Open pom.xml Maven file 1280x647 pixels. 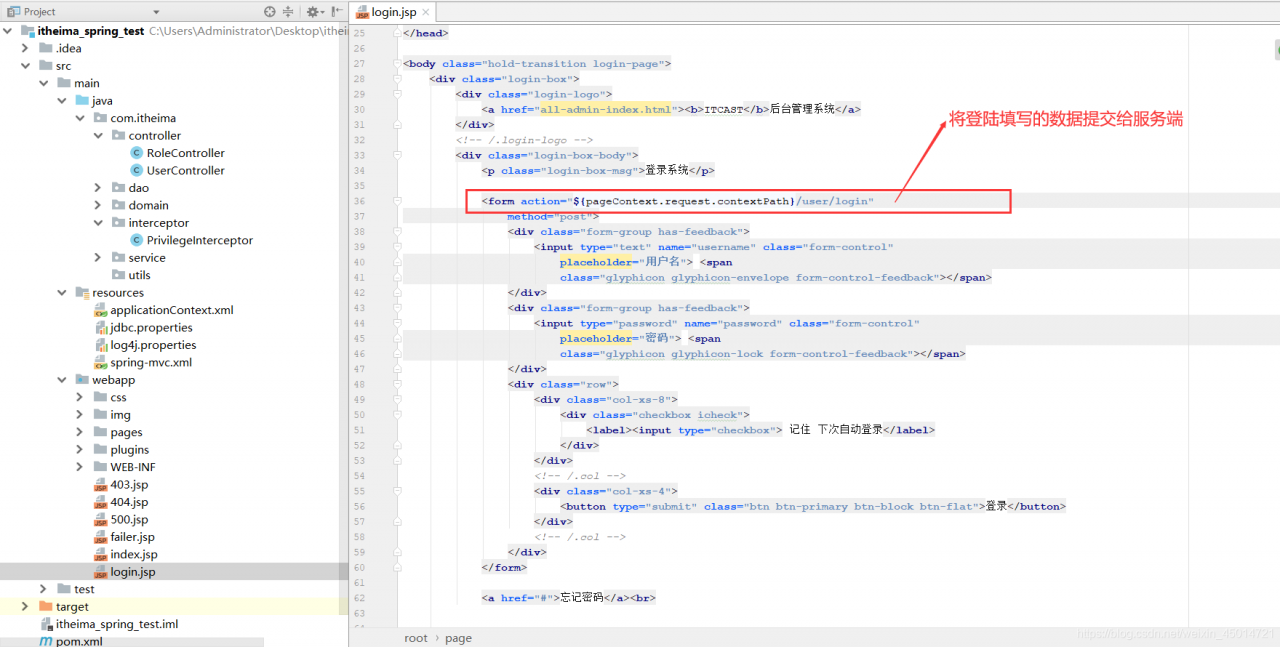tap(70, 641)
